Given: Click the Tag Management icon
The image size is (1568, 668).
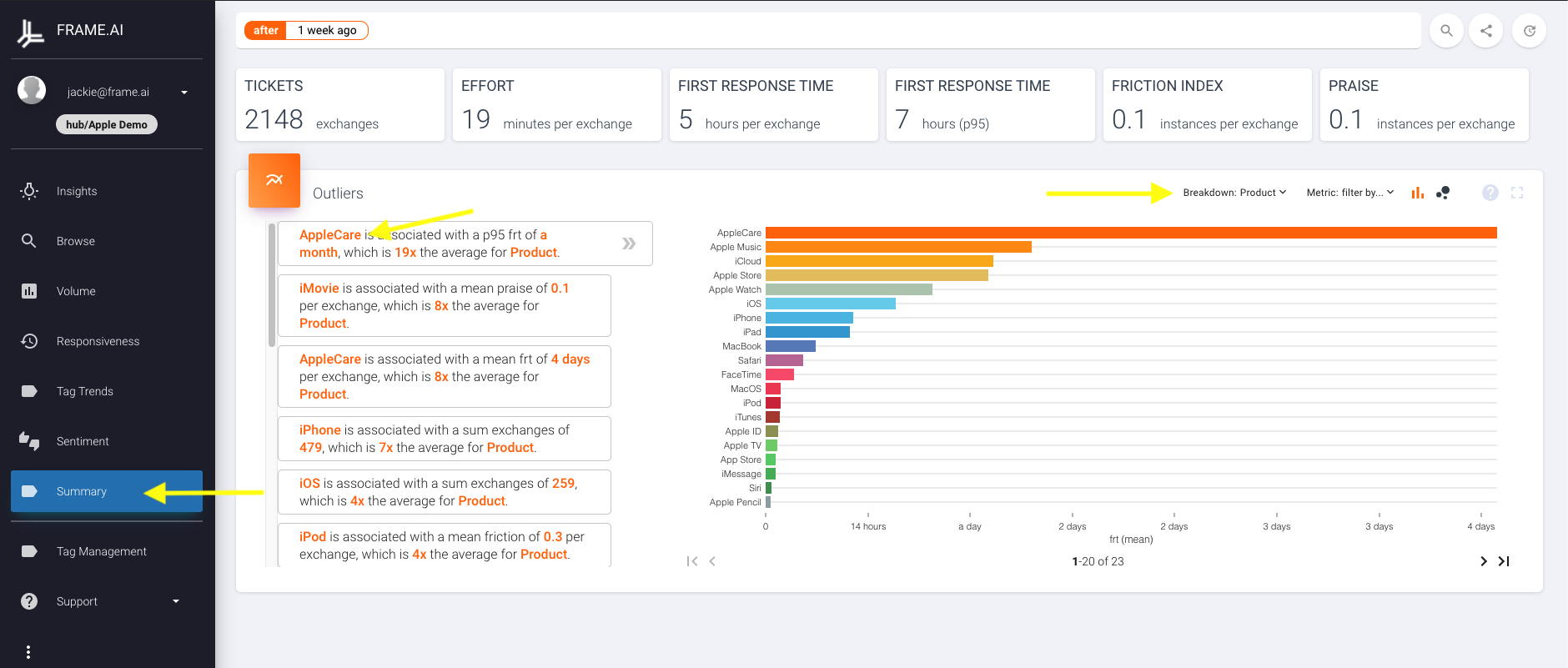Looking at the screenshot, I should tap(29, 551).
